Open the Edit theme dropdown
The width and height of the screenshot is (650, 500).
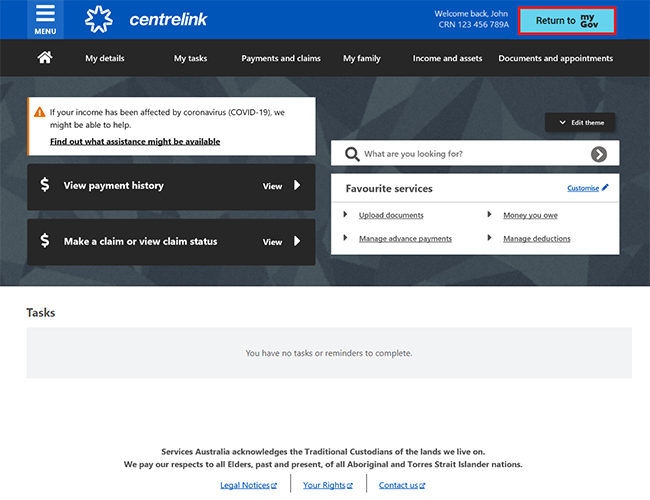[x=580, y=122]
